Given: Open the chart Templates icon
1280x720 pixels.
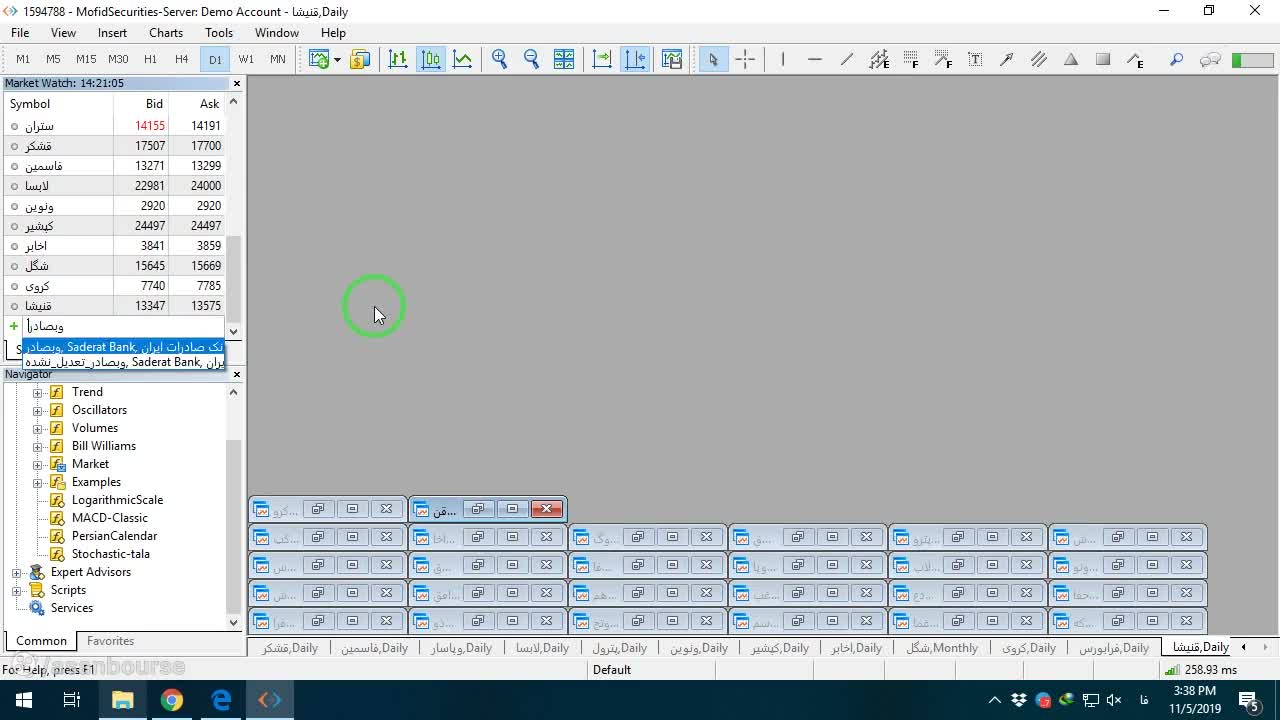Looking at the screenshot, I should click(672, 60).
